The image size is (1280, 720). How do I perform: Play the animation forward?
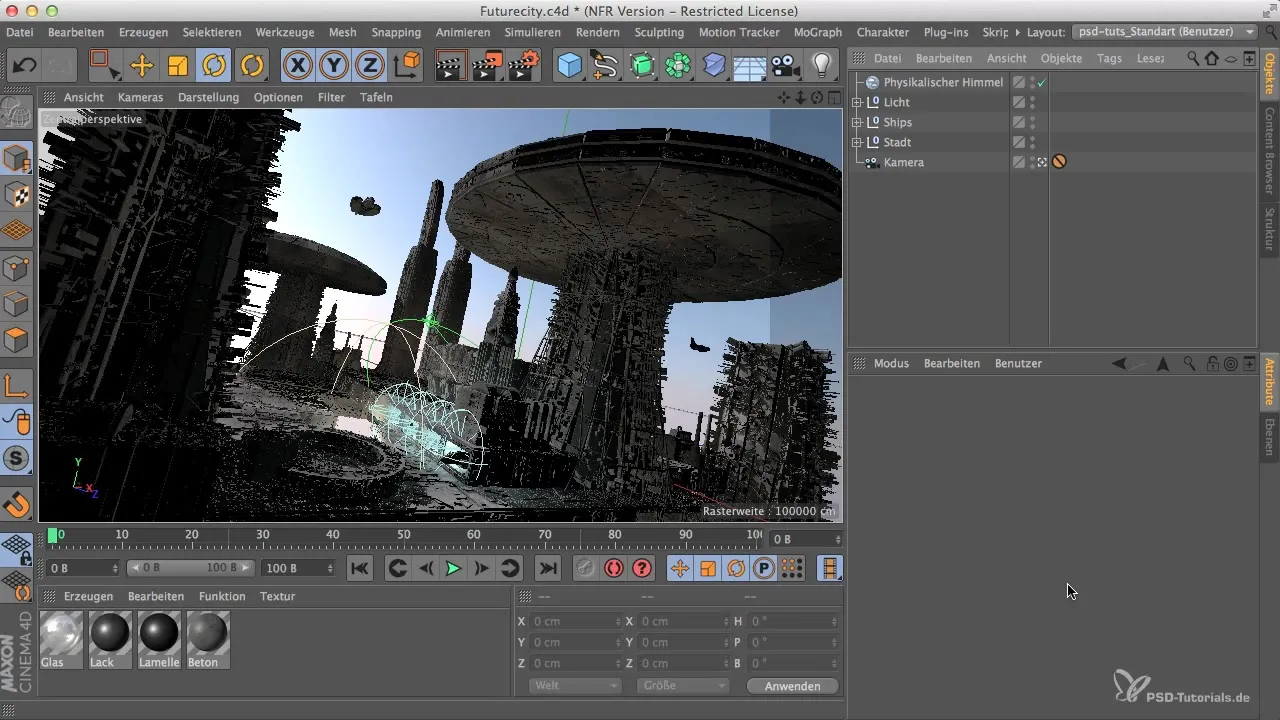click(x=453, y=568)
